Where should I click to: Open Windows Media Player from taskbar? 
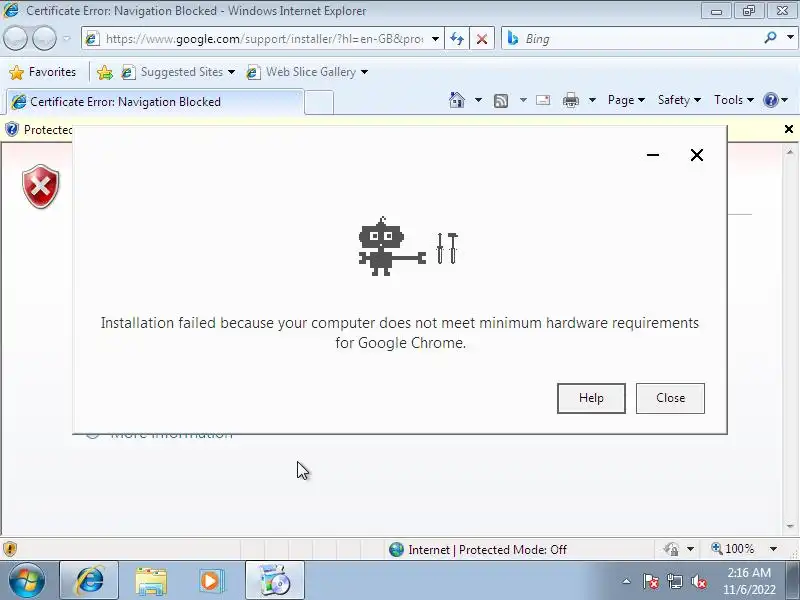tap(211, 581)
